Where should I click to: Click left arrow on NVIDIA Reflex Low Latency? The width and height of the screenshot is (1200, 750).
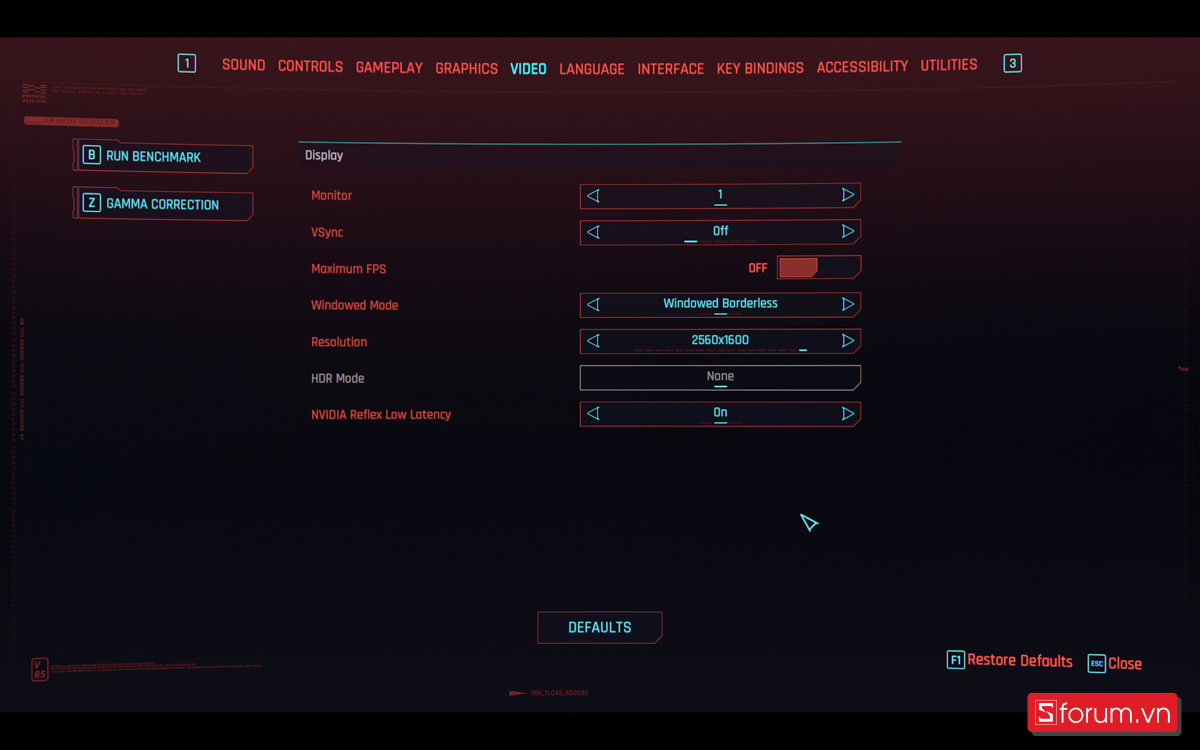tap(593, 413)
